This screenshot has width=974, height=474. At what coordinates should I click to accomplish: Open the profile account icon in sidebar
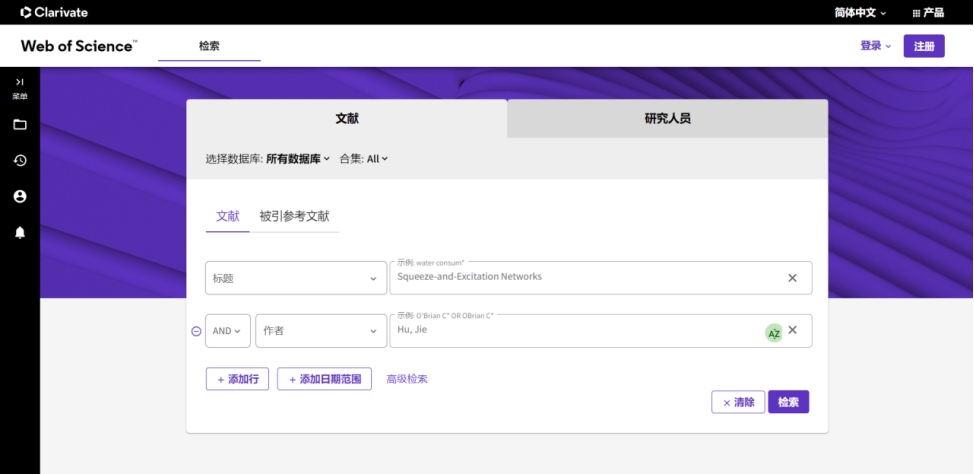click(20, 196)
